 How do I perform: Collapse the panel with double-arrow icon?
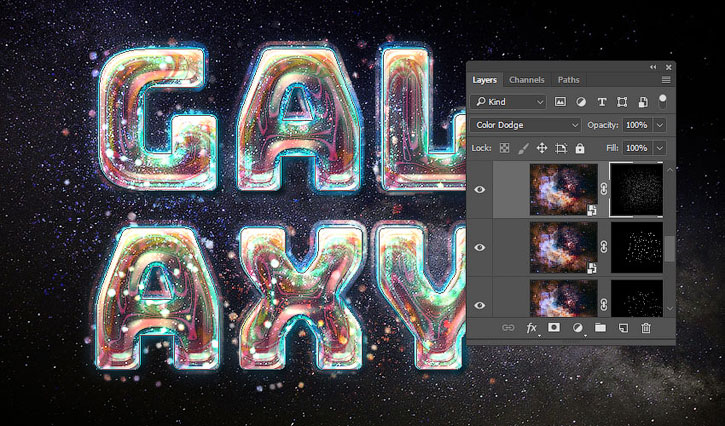[653, 67]
